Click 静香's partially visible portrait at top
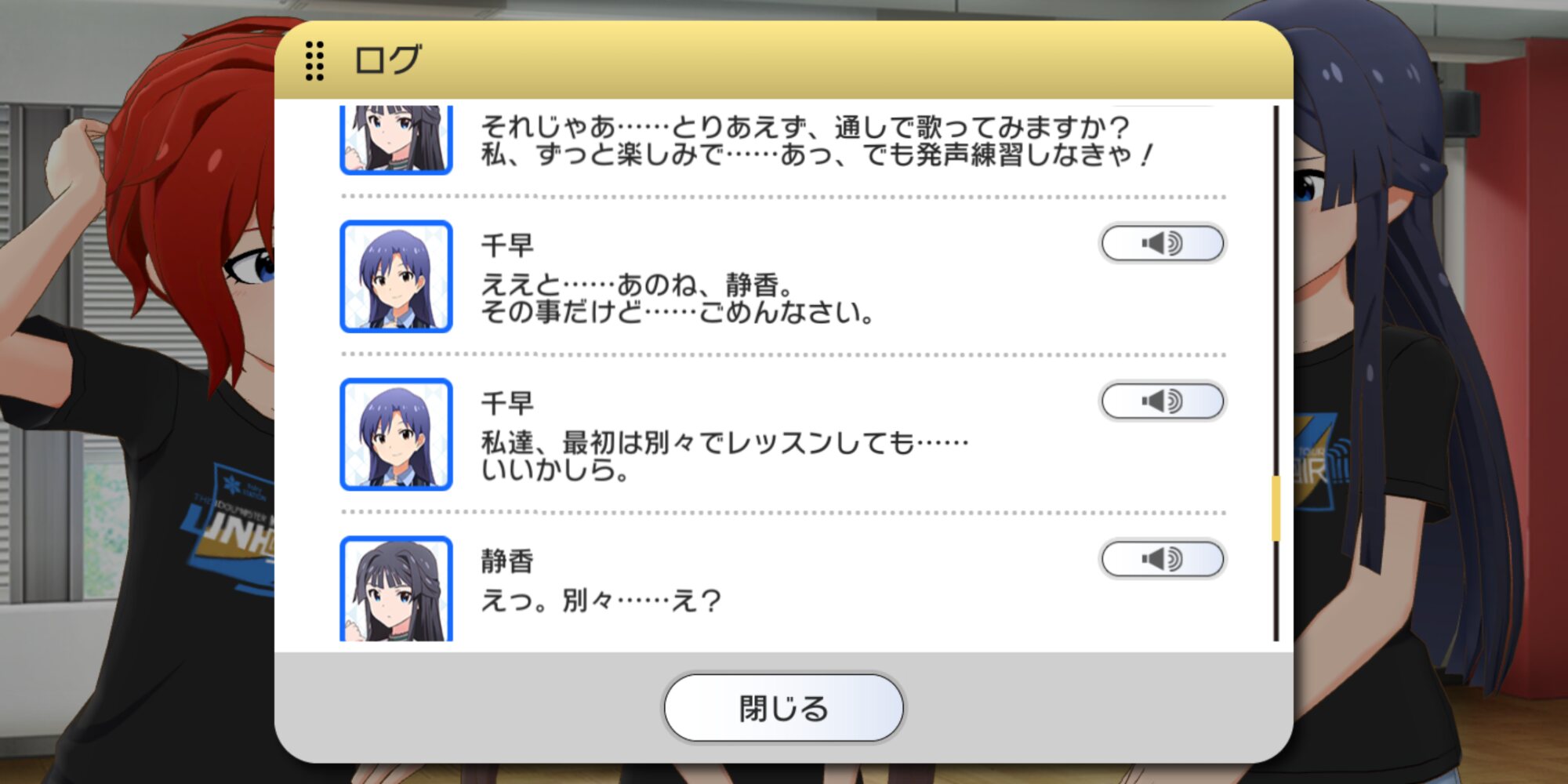The height and width of the screenshot is (784, 1568). point(397,140)
